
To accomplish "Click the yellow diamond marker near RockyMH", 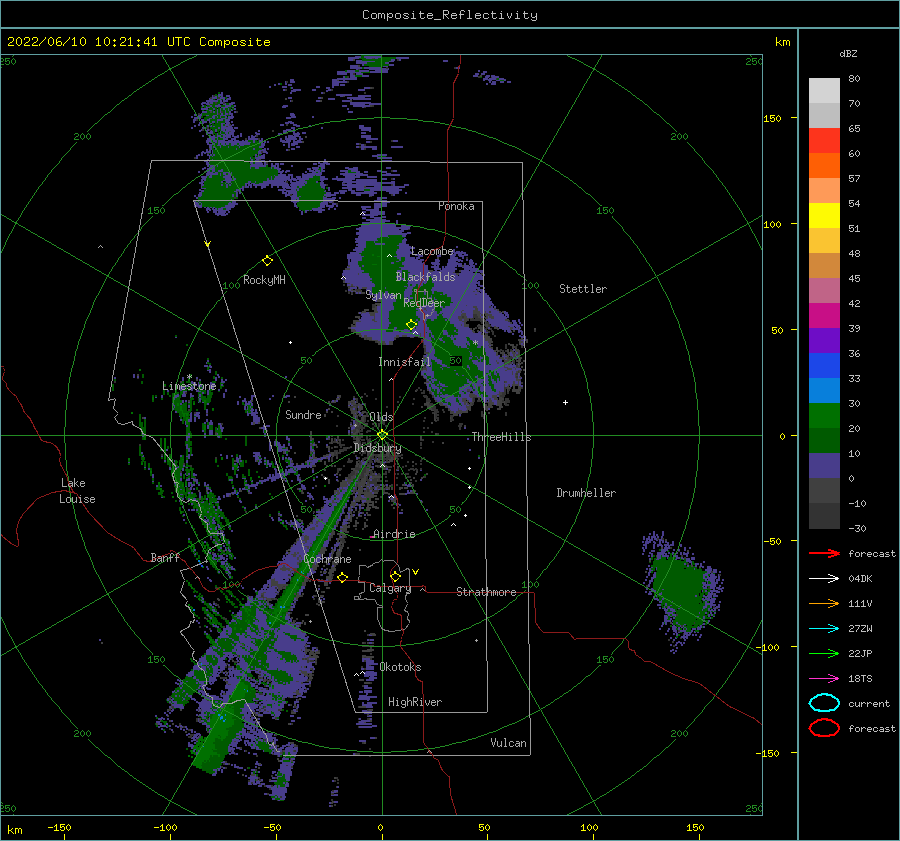I will tap(267, 261).
